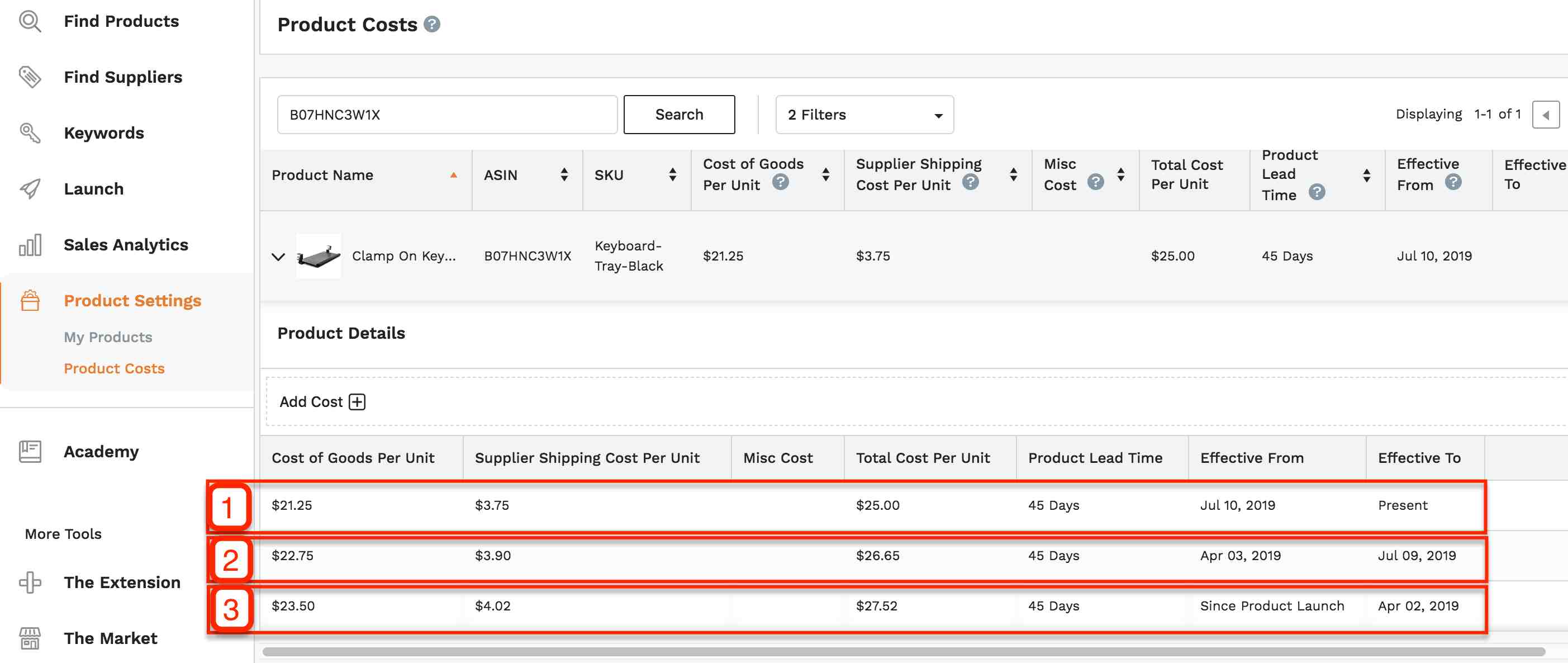Click '$27.52' total cost in details
Image resolution: width=1568 pixels, height=663 pixels.
(x=877, y=607)
